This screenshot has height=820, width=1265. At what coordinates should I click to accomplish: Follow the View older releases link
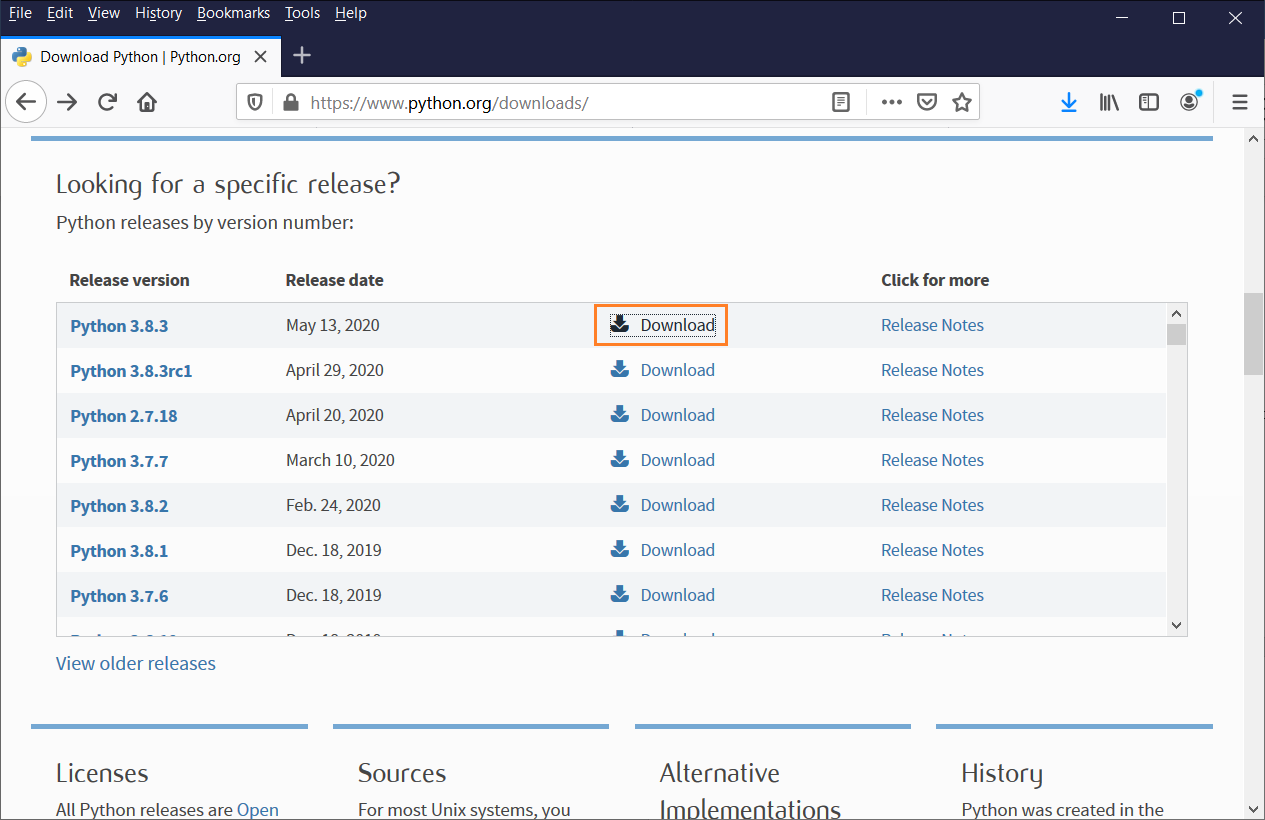tap(136, 663)
